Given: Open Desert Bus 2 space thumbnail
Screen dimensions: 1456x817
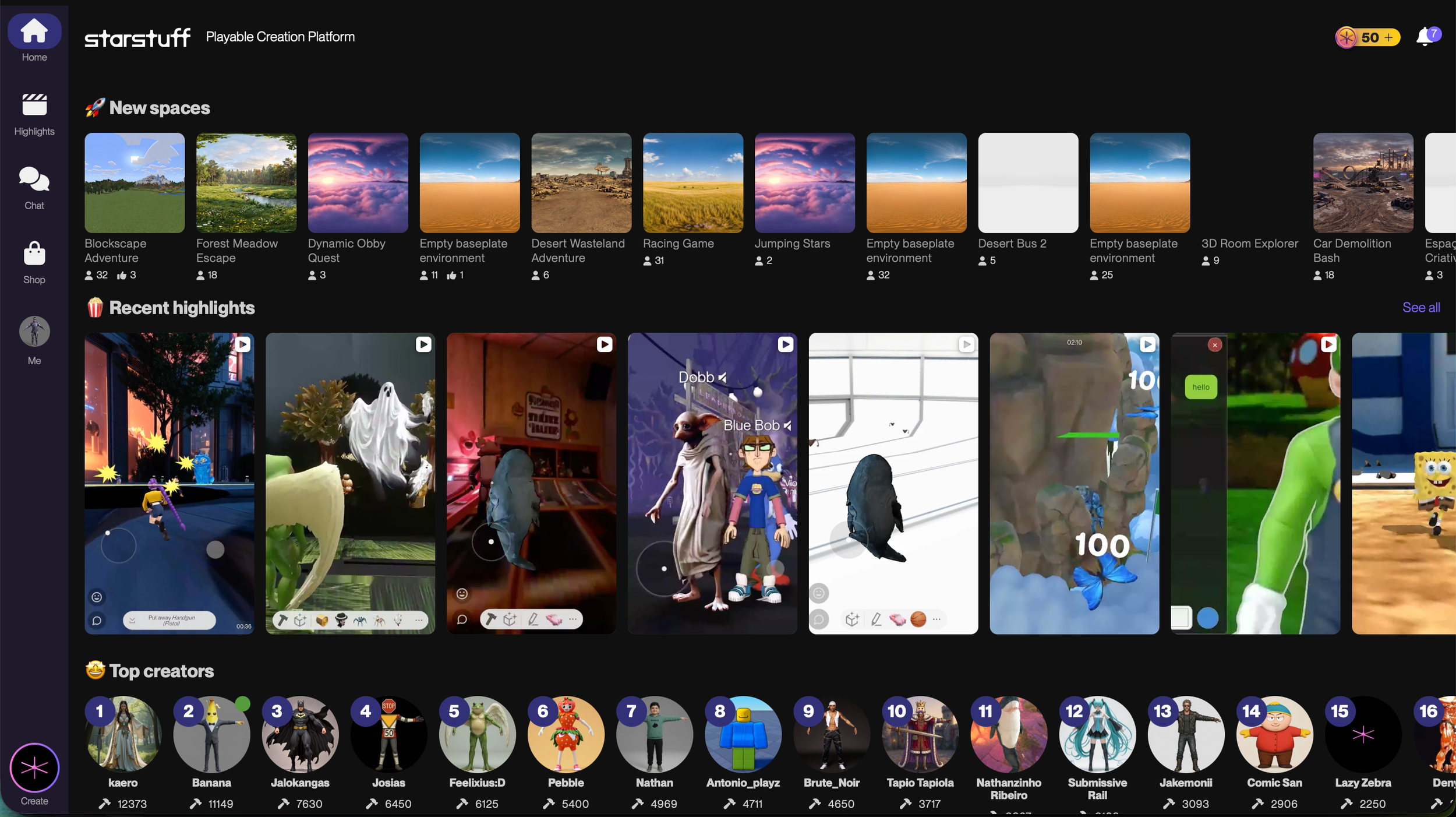Looking at the screenshot, I should click(1028, 183).
